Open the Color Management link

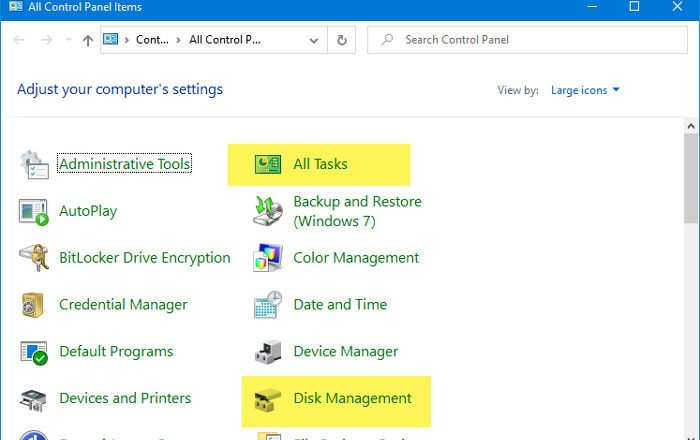click(x=356, y=258)
